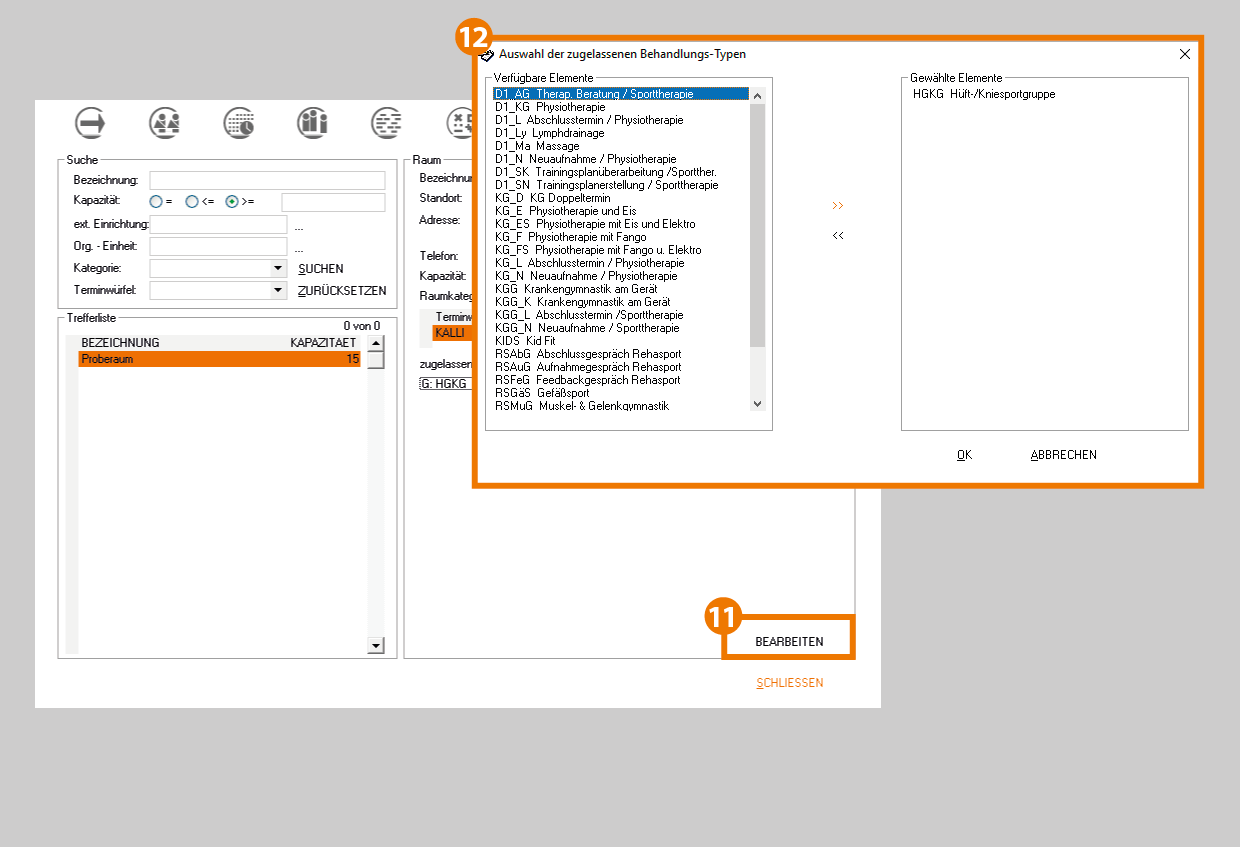Confirm the dialog with OK
The height and width of the screenshot is (847, 1240).
click(x=964, y=455)
